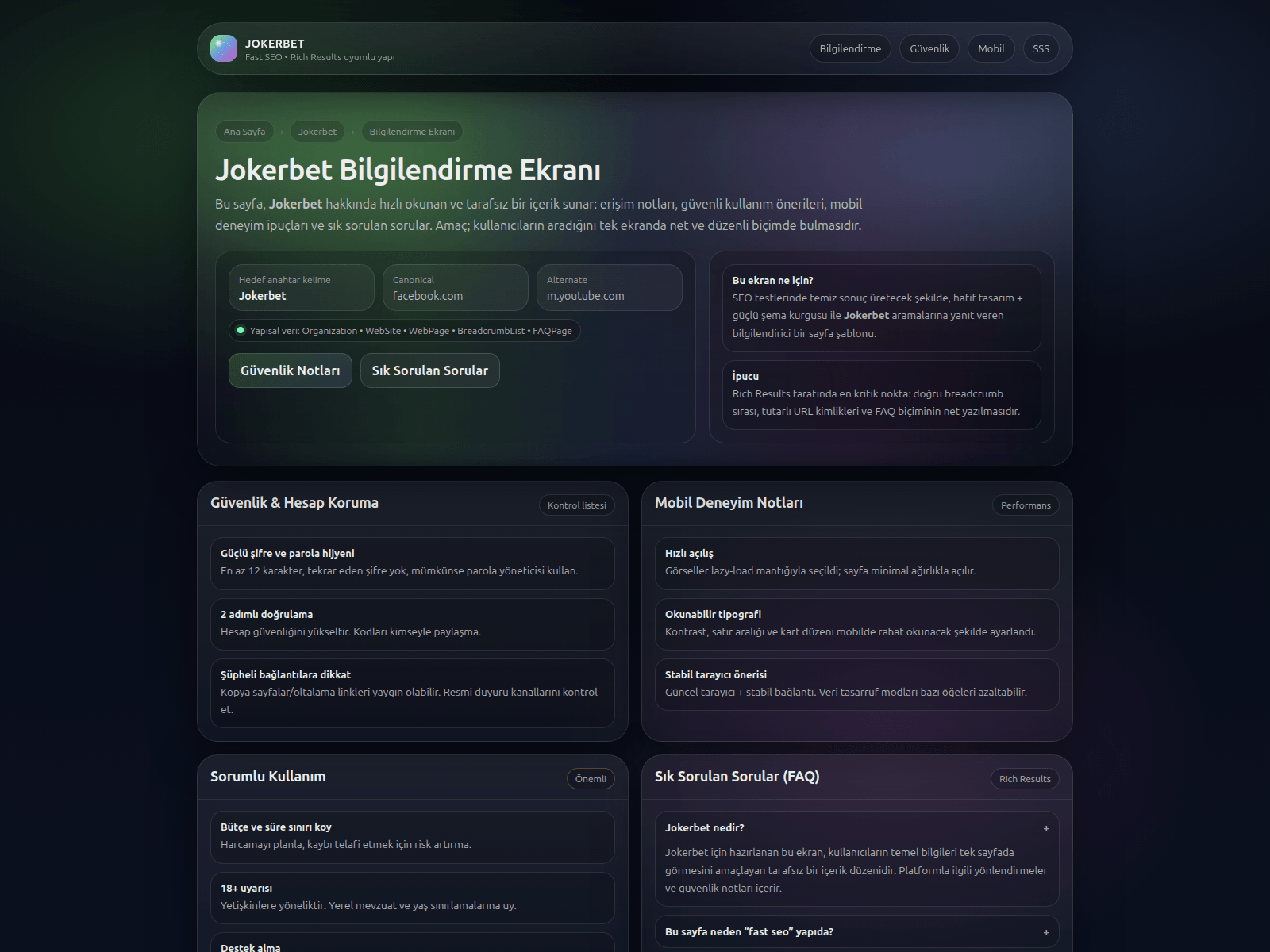The height and width of the screenshot is (952, 1270).
Task: Click the "Hızlı açılış" item
Action: tap(857, 563)
